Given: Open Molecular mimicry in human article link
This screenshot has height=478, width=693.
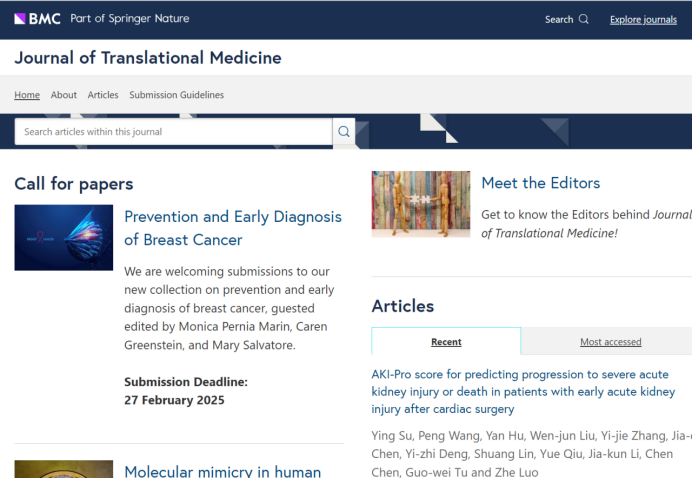Looking at the screenshot, I should (x=222, y=471).
